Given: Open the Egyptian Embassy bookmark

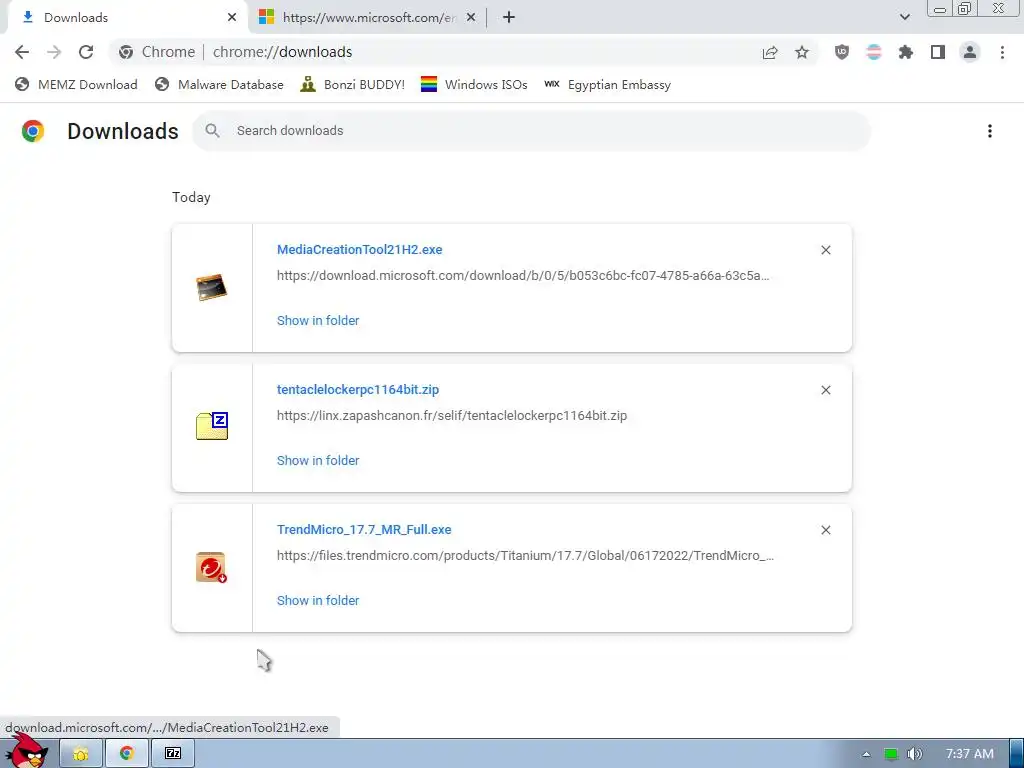Looking at the screenshot, I should point(607,85).
